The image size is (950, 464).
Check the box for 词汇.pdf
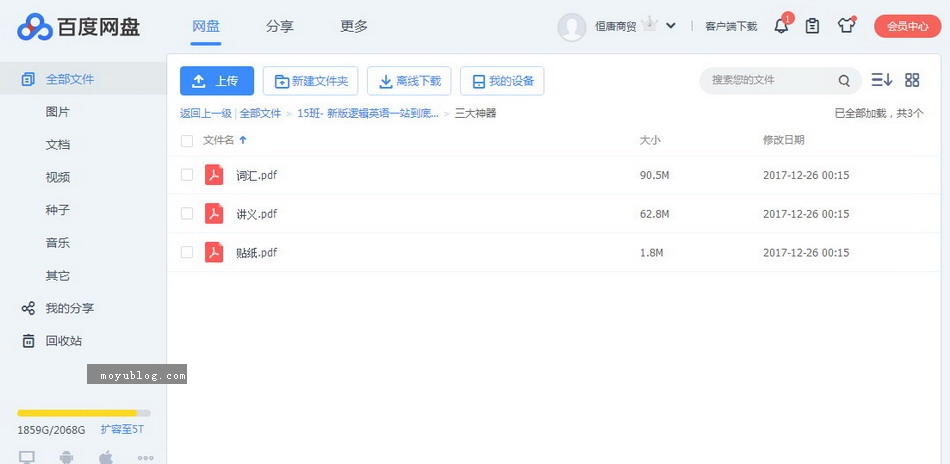tap(187, 175)
